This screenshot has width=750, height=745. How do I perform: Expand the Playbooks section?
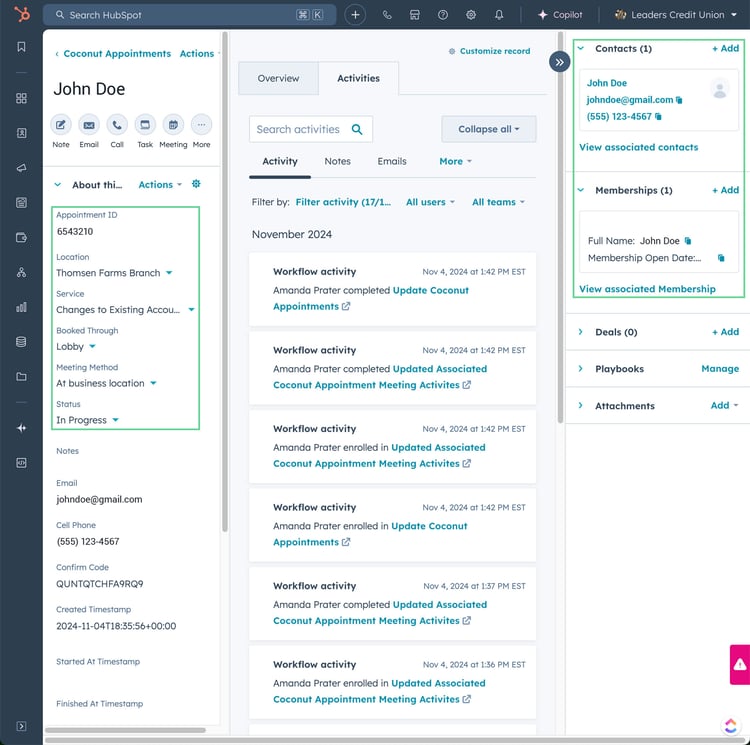point(581,369)
